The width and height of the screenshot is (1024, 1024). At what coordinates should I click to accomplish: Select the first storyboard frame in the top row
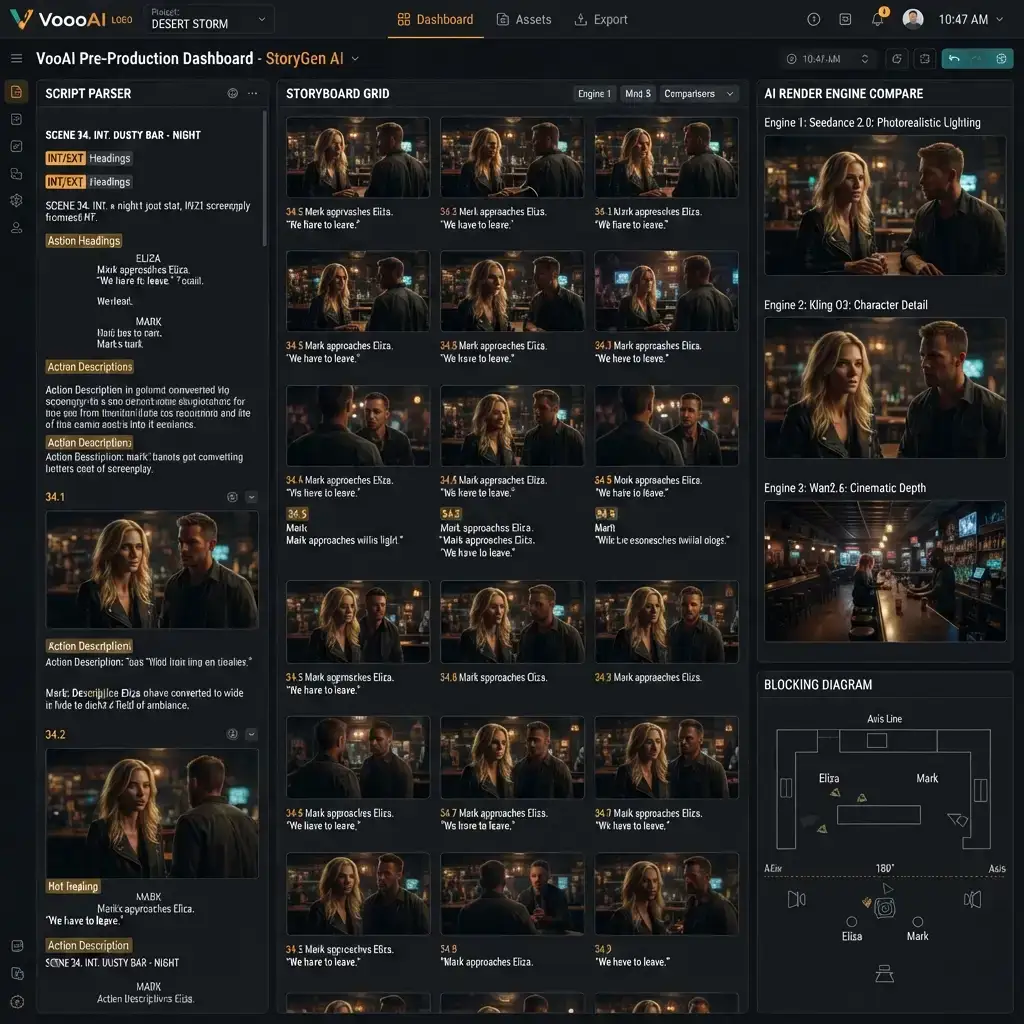(x=358, y=157)
